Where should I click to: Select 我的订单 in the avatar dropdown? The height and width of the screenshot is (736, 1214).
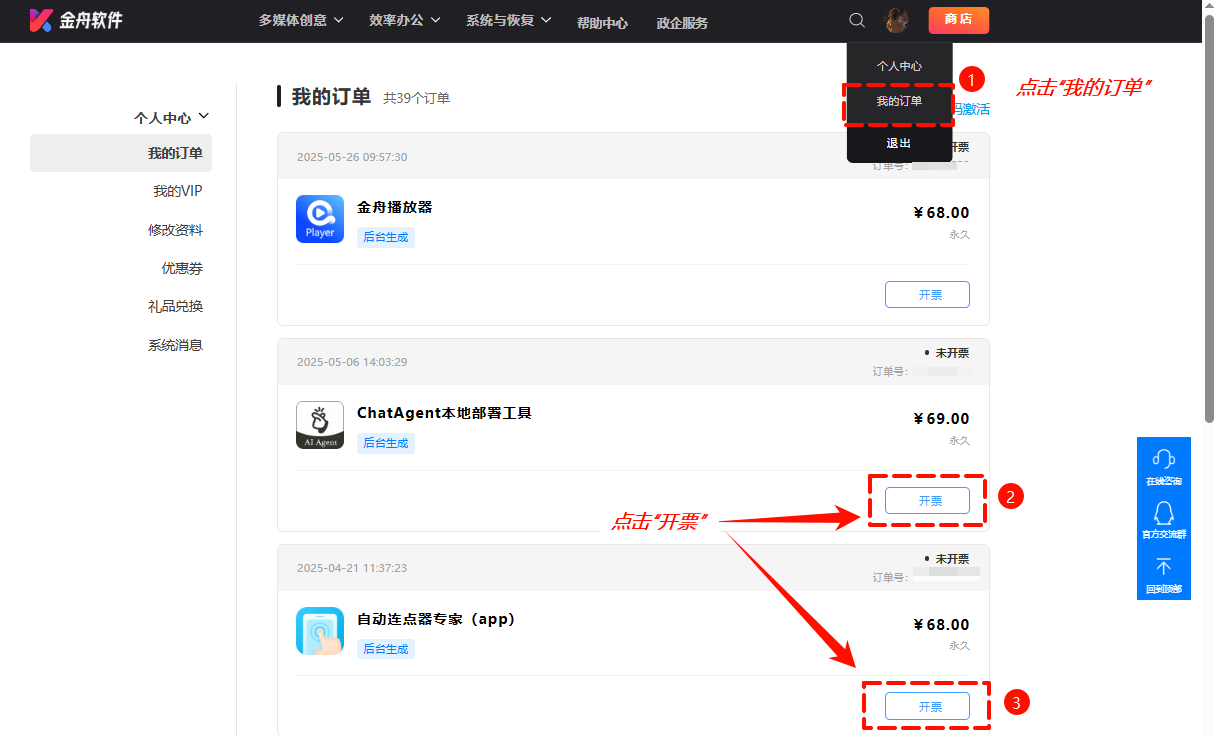click(899, 102)
